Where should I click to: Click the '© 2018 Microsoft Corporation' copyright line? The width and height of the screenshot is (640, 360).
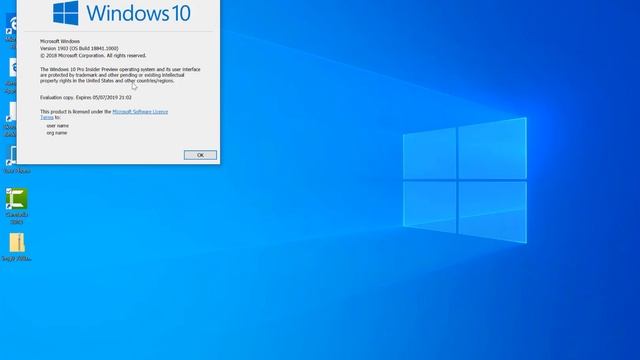click(x=93, y=55)
